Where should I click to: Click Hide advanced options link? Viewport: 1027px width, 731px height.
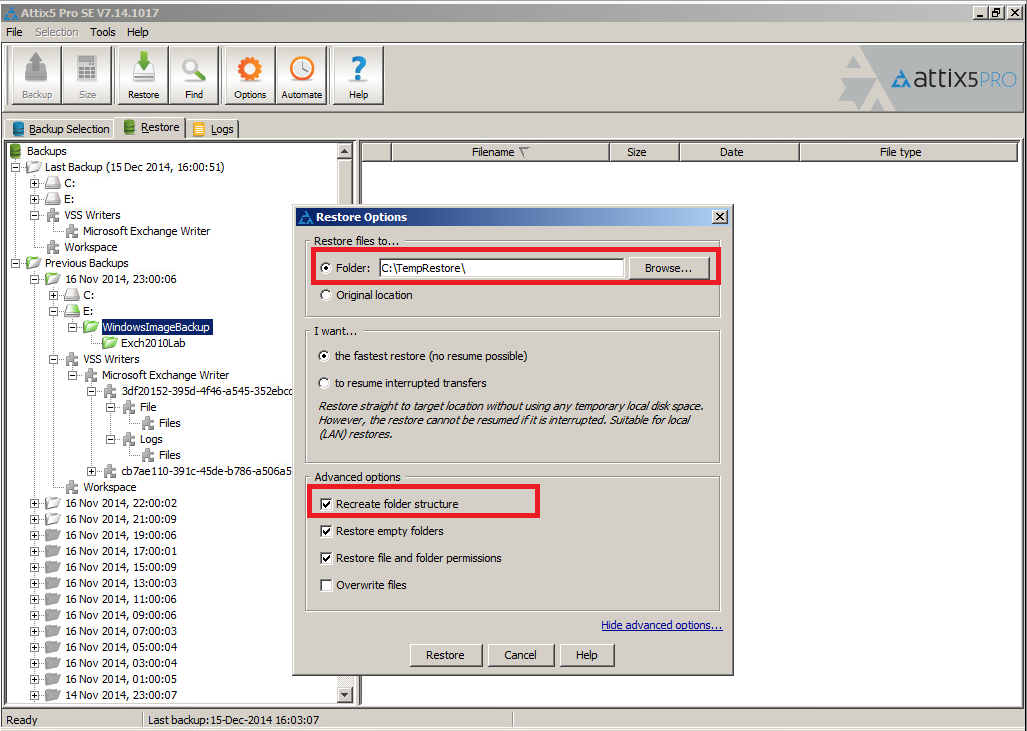[662, 625]
